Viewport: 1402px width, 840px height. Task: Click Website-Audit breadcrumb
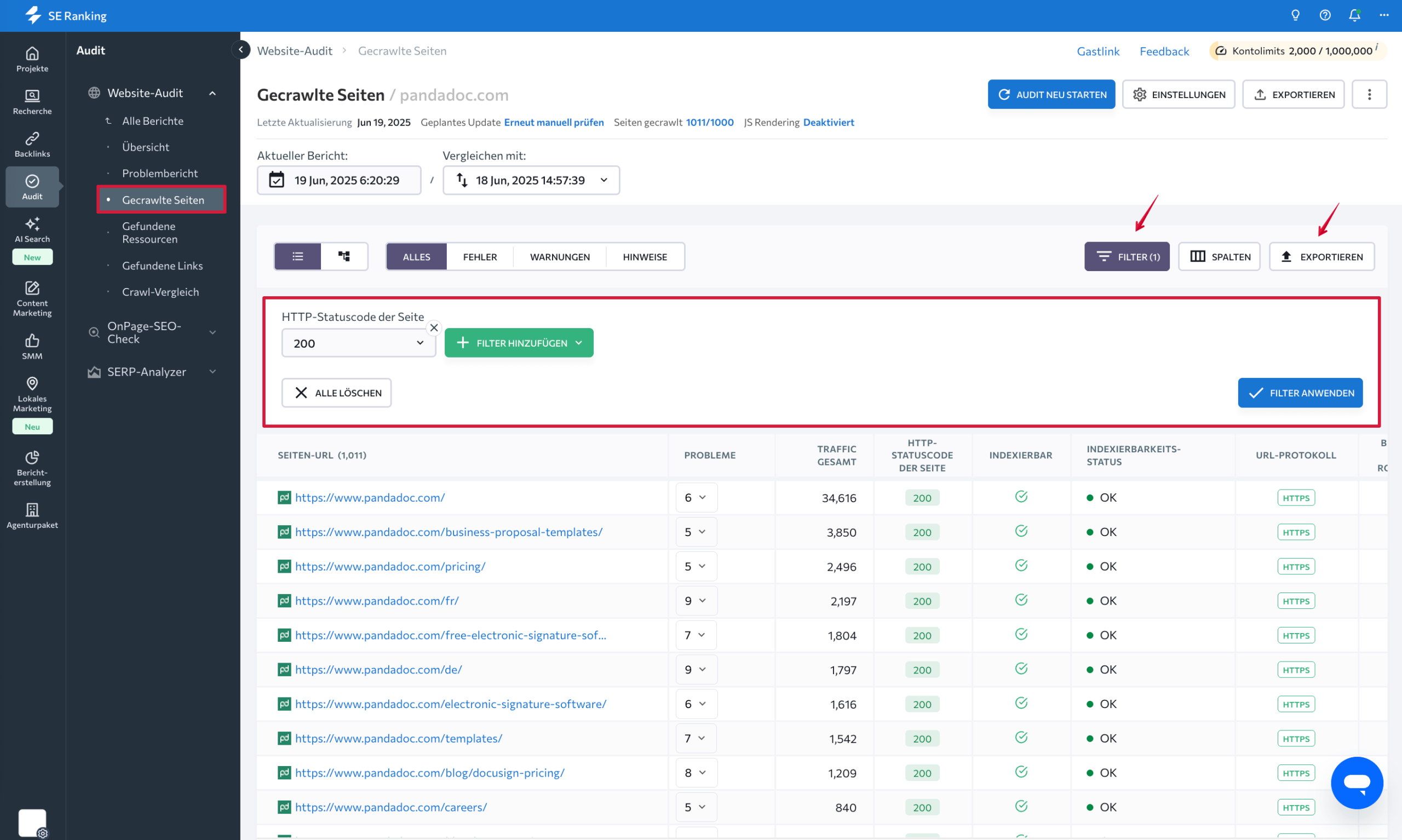[x=294, y=51]
